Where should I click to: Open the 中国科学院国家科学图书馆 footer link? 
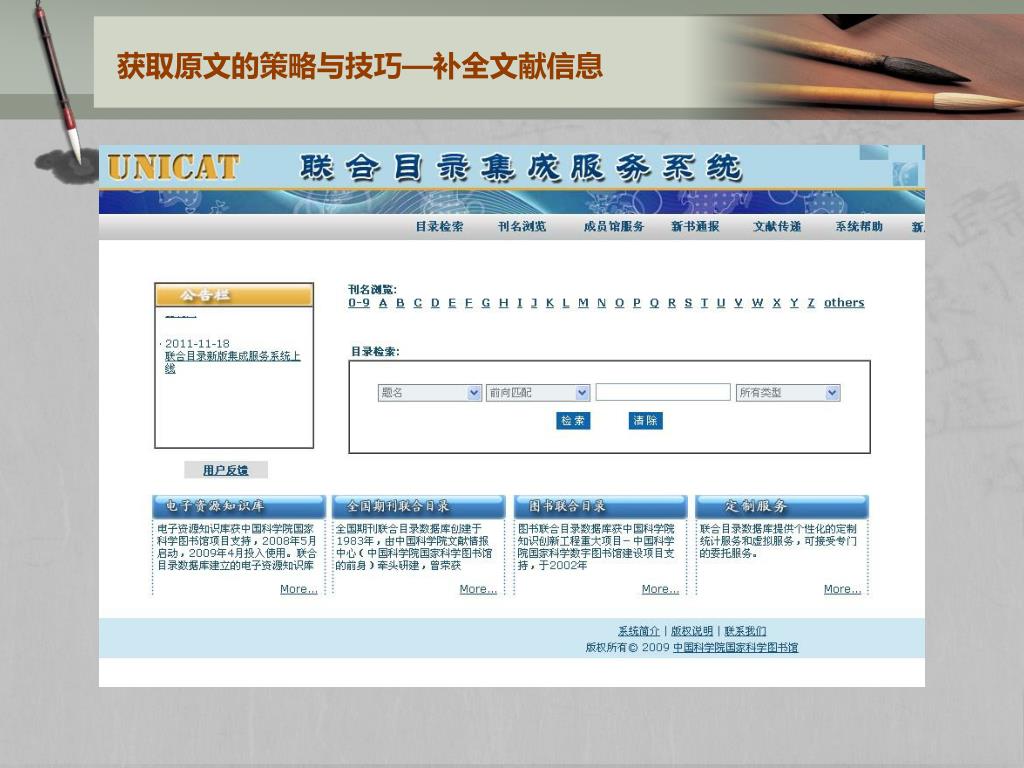point(735,647)
